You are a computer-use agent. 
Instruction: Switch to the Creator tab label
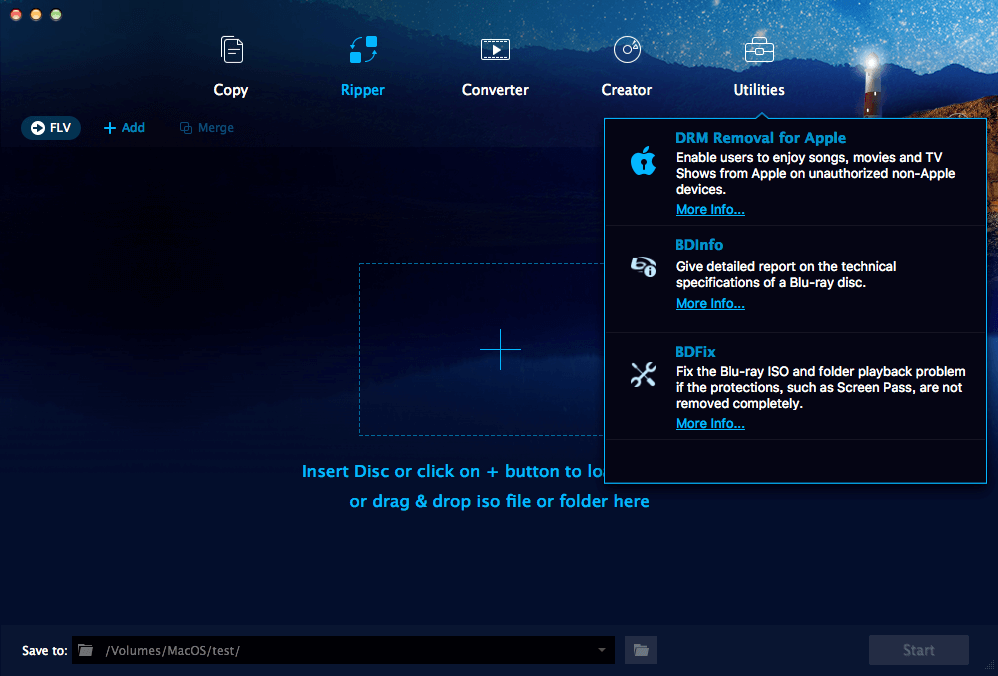point(627,90)
